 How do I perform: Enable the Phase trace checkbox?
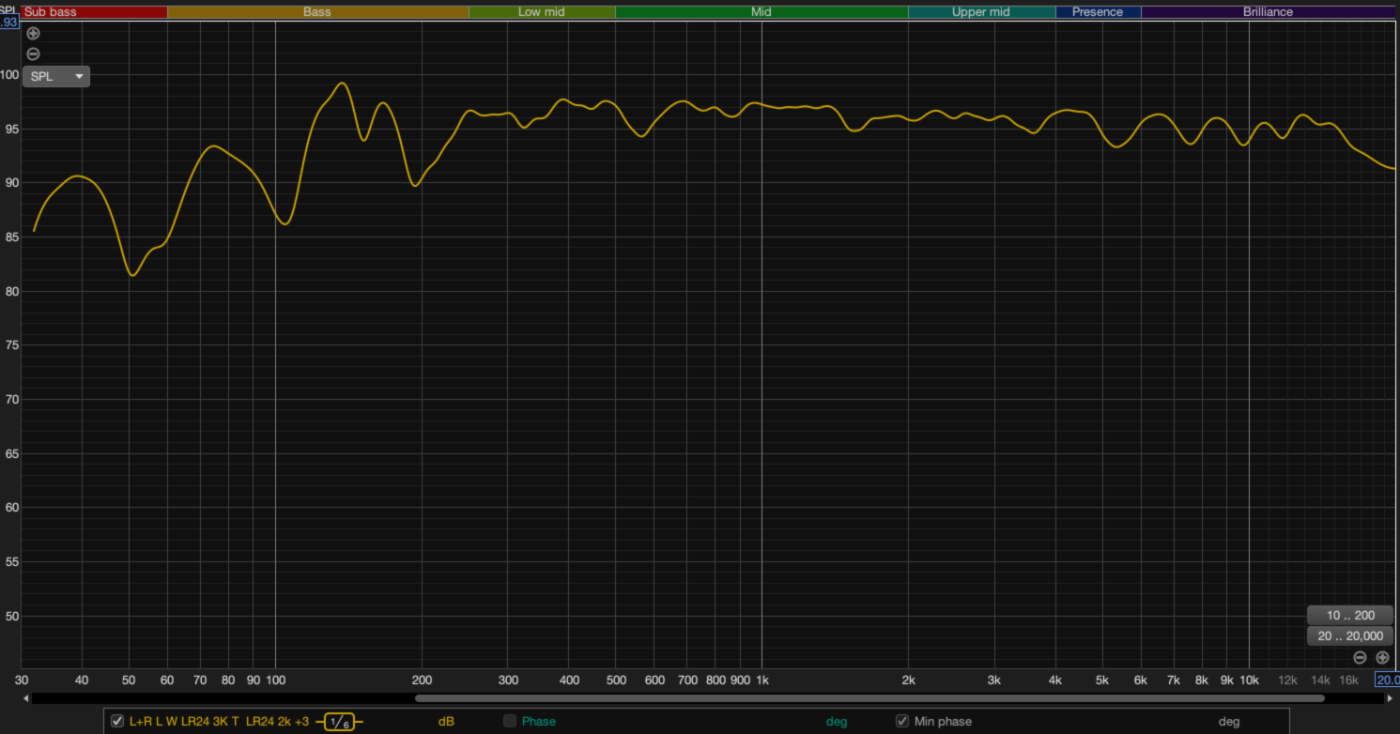click(510, 721)
